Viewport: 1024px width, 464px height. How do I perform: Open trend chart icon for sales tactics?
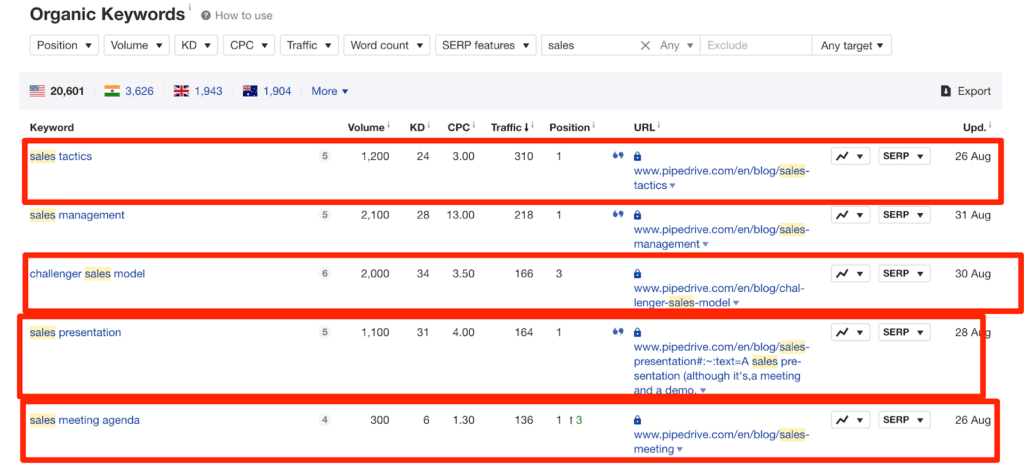coord(850,156)
